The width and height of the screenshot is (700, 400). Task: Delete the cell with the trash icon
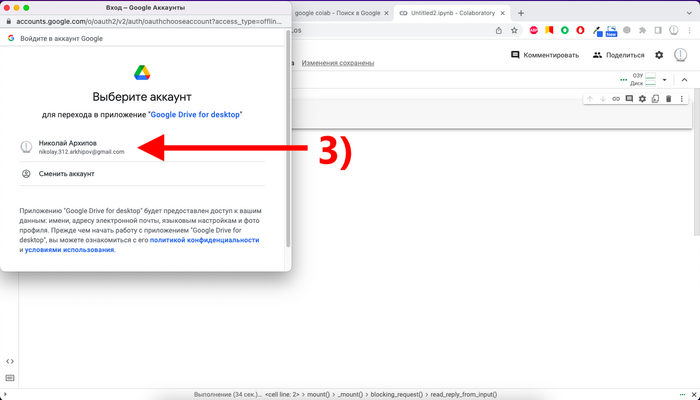(668, 99)
